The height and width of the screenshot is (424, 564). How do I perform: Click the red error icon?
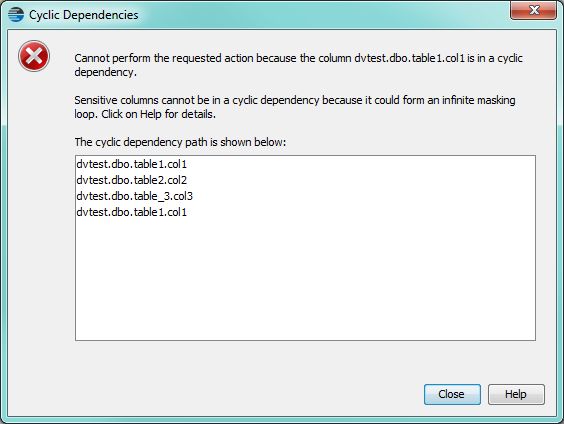(x=34, y=56)
